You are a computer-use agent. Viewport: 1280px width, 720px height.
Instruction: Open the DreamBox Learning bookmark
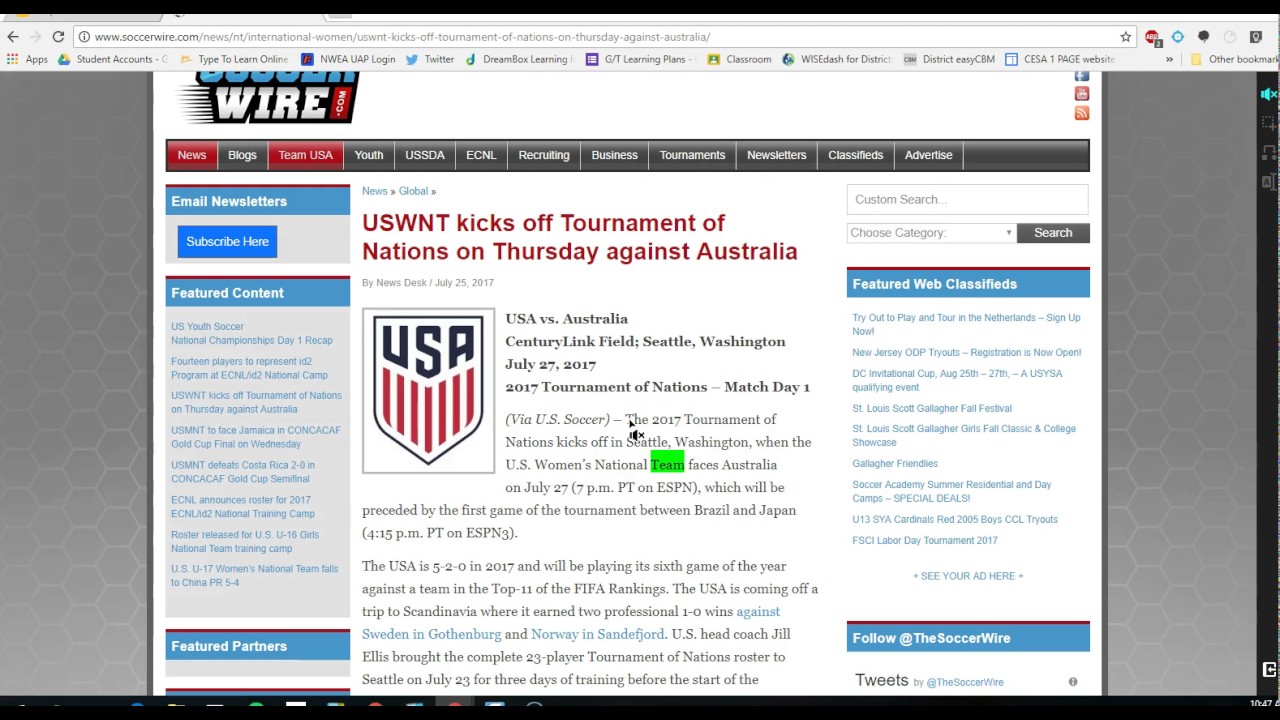pos(518,59)
